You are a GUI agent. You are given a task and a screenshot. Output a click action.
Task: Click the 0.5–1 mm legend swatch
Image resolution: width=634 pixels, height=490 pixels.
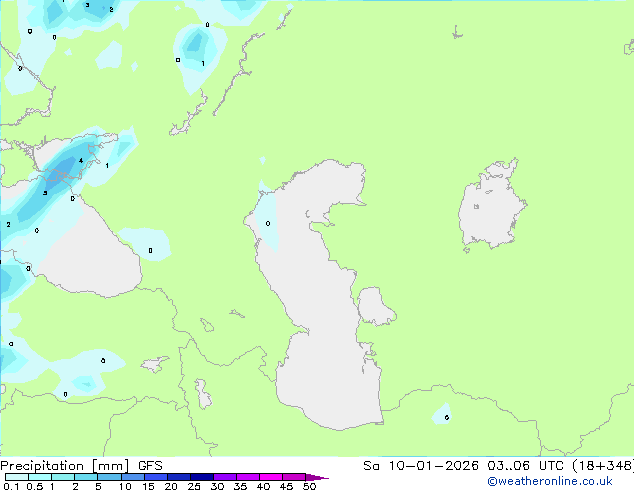tap(40, 477)
